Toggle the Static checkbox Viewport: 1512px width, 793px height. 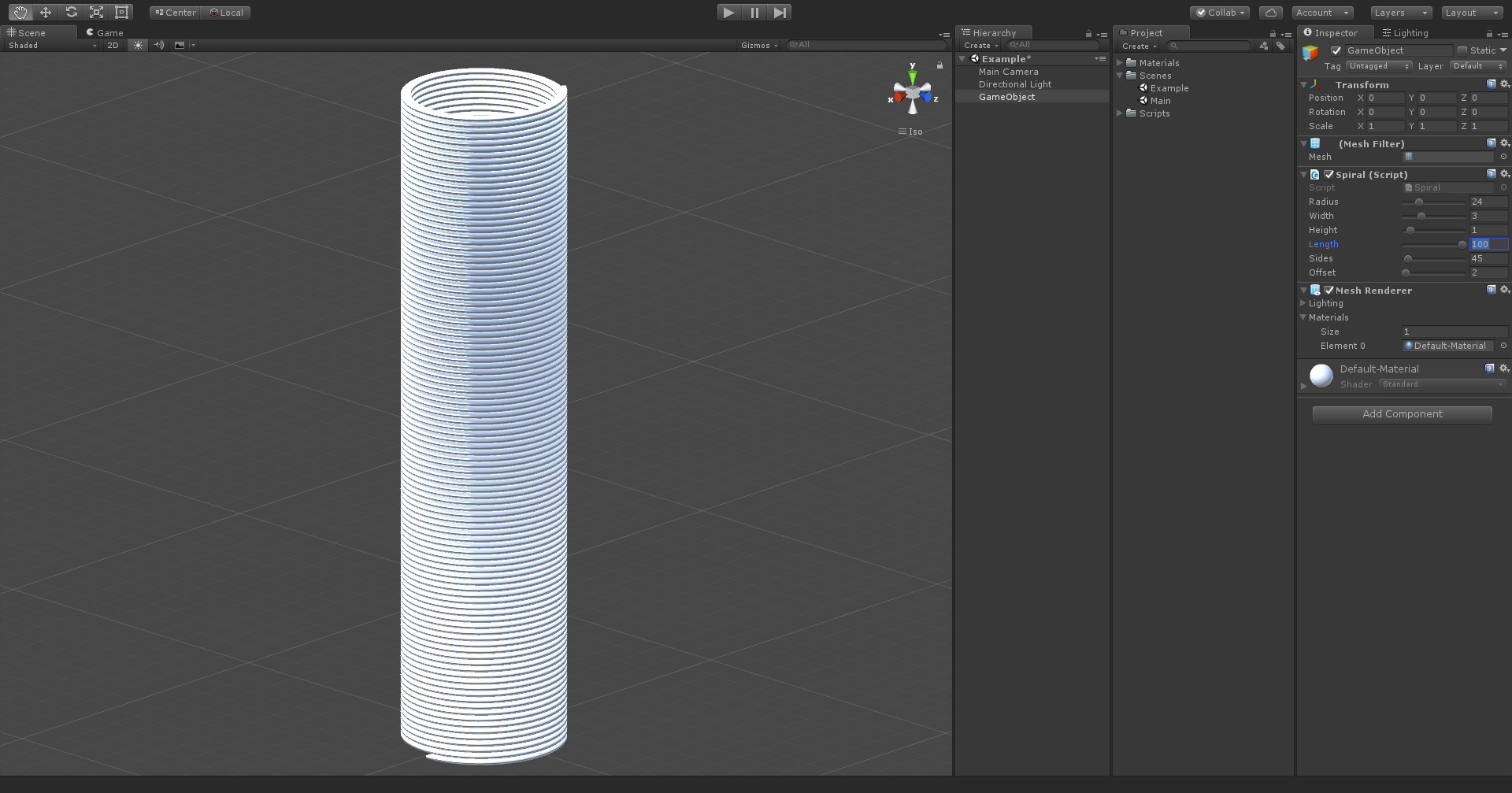1462,50
